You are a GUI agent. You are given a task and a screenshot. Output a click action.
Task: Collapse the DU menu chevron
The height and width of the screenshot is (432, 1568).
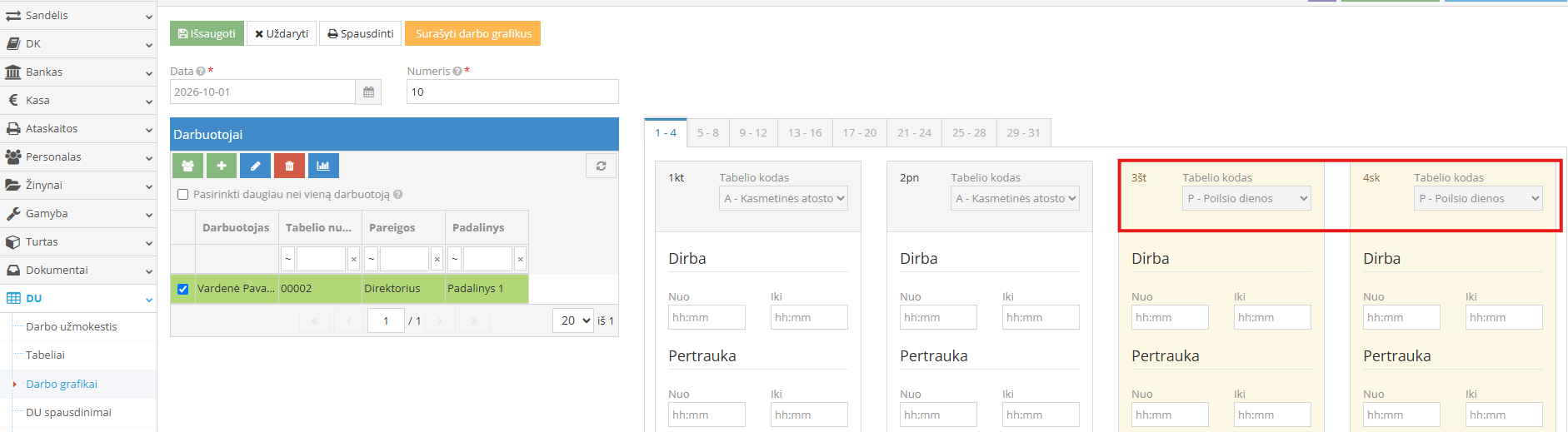coord(149,300)
